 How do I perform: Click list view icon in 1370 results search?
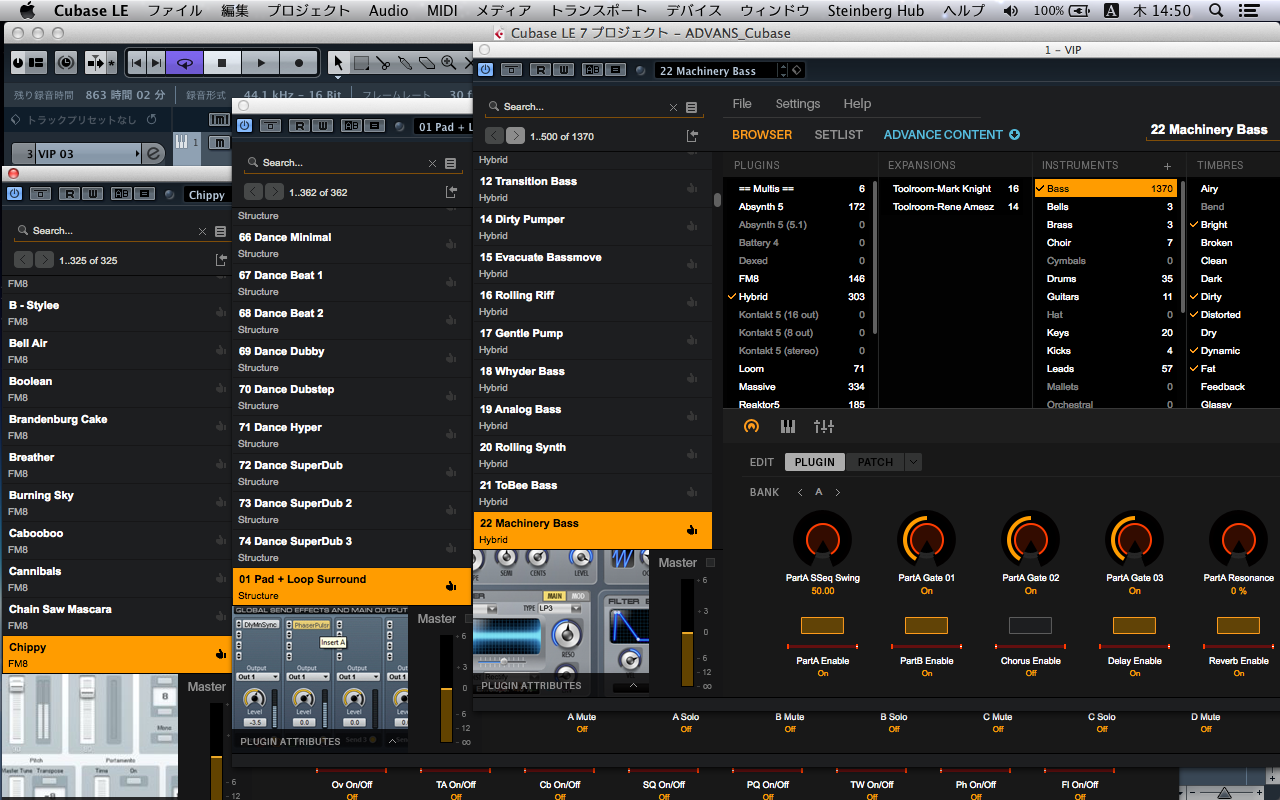[x=691, y=107]
